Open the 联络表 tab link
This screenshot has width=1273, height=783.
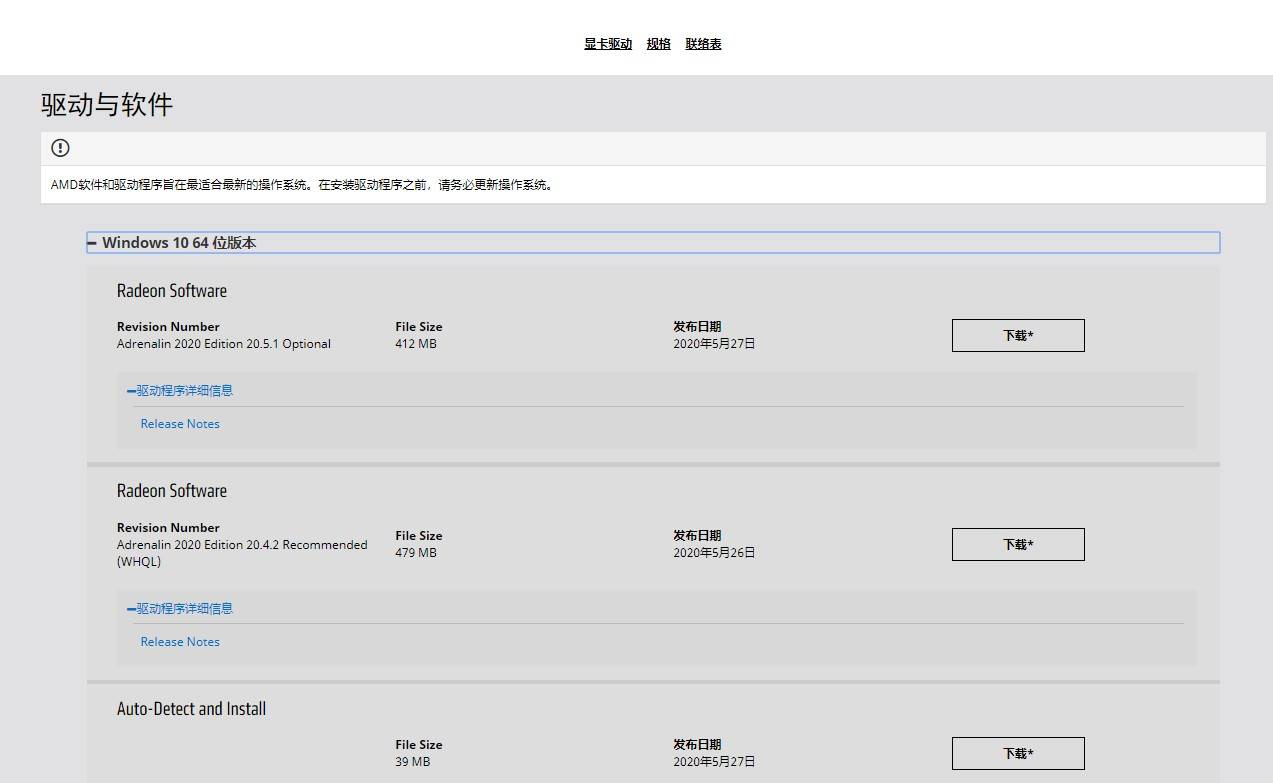click(x=704, y=44)
